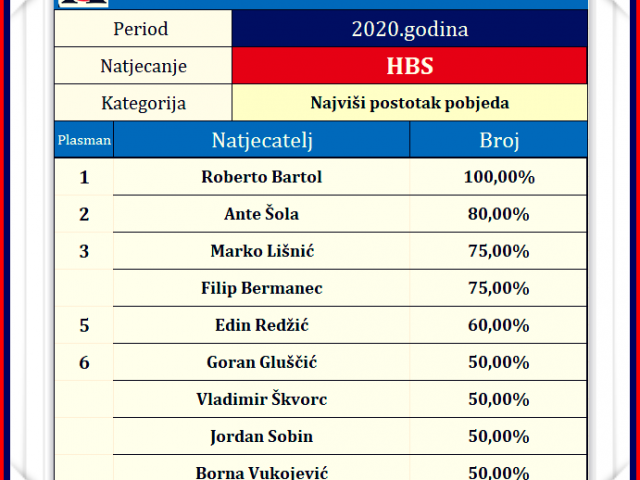640x480 pixels.
Task: Click the Natjecatelj column header
Action: point(262,140)
